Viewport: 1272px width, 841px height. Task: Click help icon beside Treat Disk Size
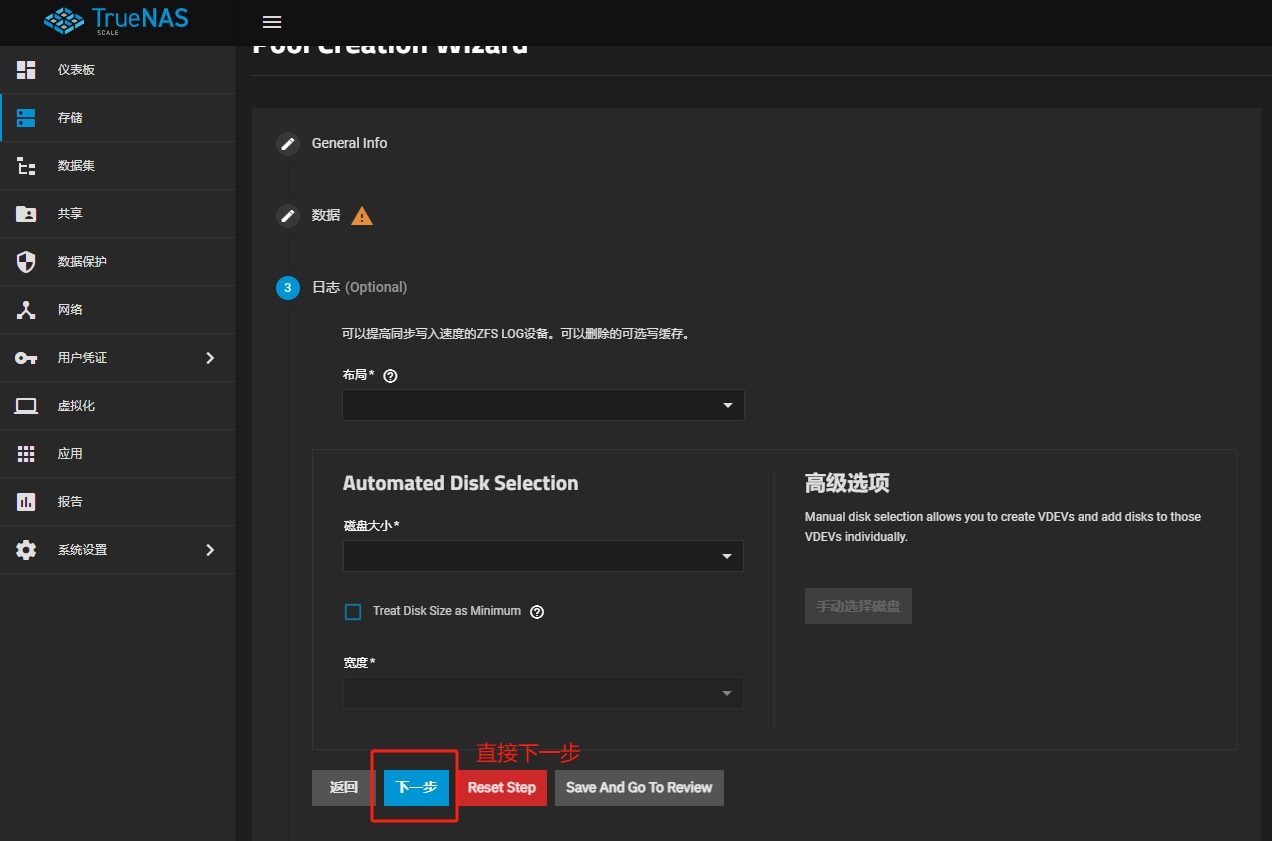pyautogui.click(x=537, y=612)
